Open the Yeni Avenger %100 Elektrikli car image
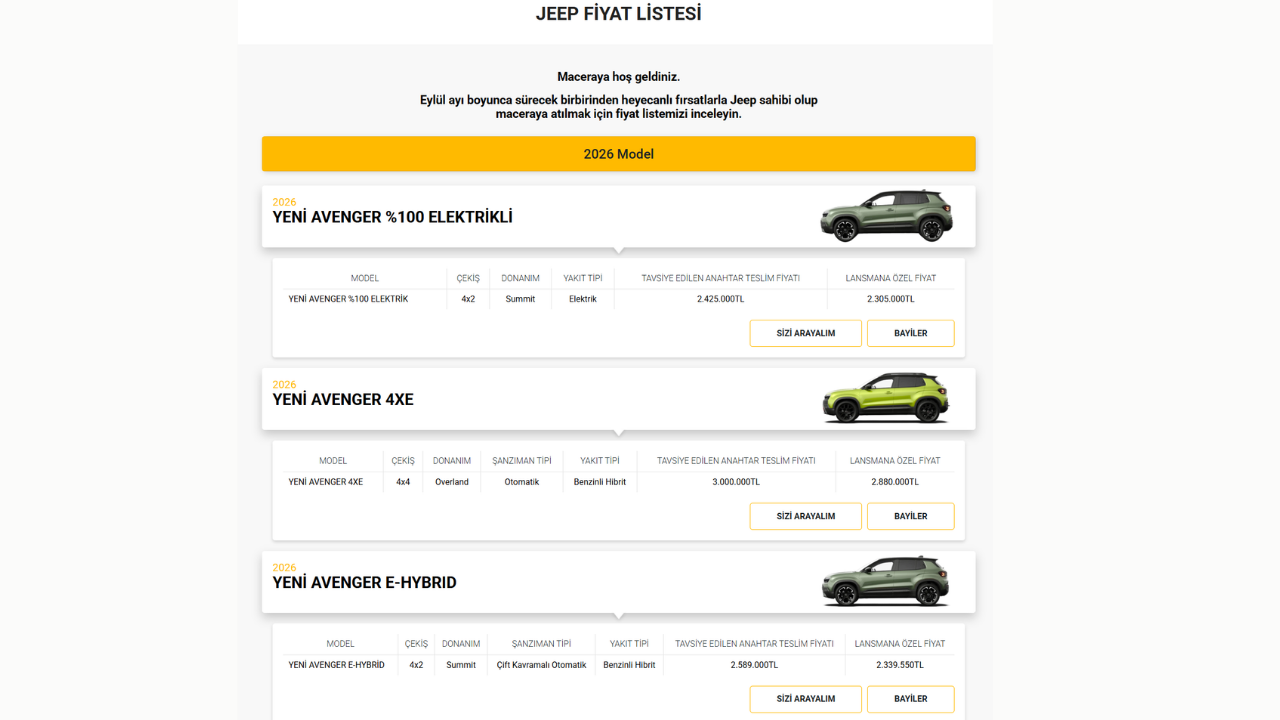 (886, 215)
